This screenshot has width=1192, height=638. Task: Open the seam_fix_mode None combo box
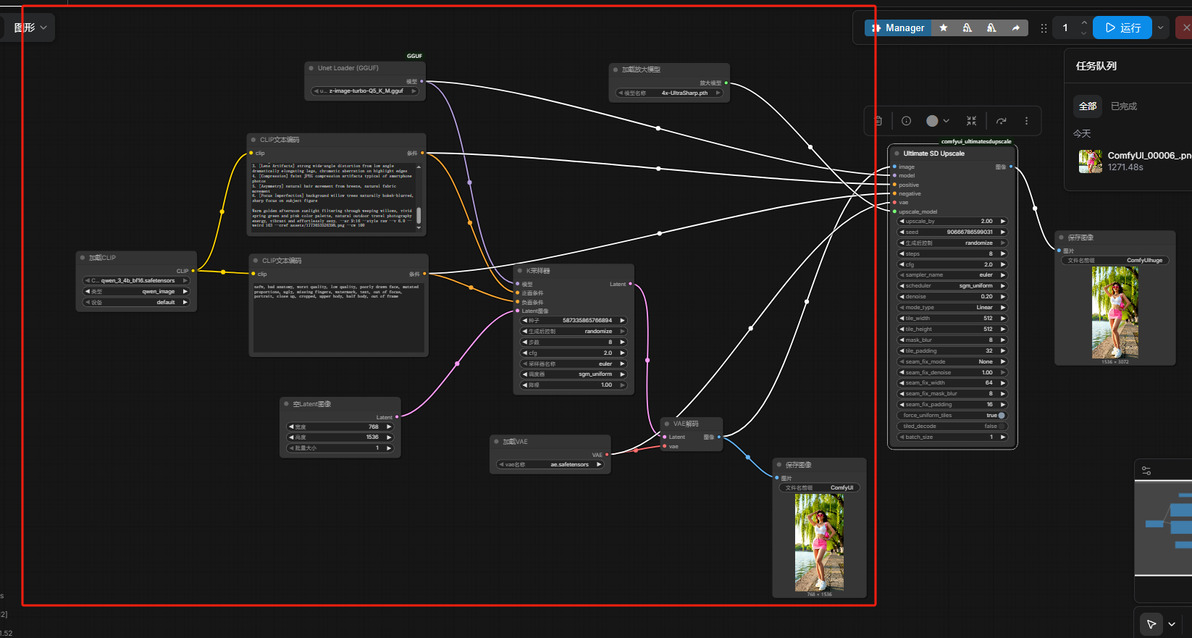click(x=953, y=362)
